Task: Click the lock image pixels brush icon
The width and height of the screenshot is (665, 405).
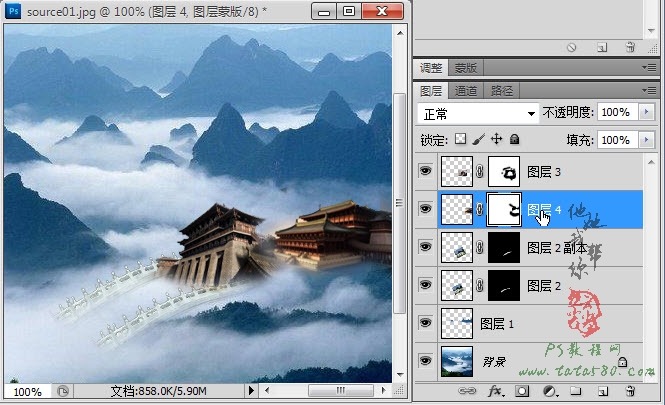Action: click(x=478, y=139)
